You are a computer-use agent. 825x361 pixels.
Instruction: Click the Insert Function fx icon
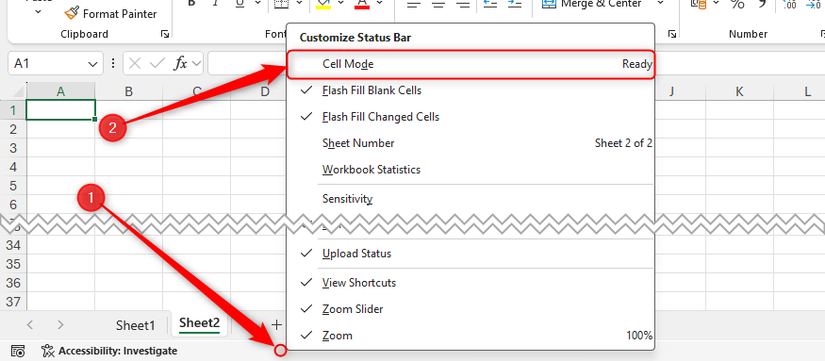point(180,64)
